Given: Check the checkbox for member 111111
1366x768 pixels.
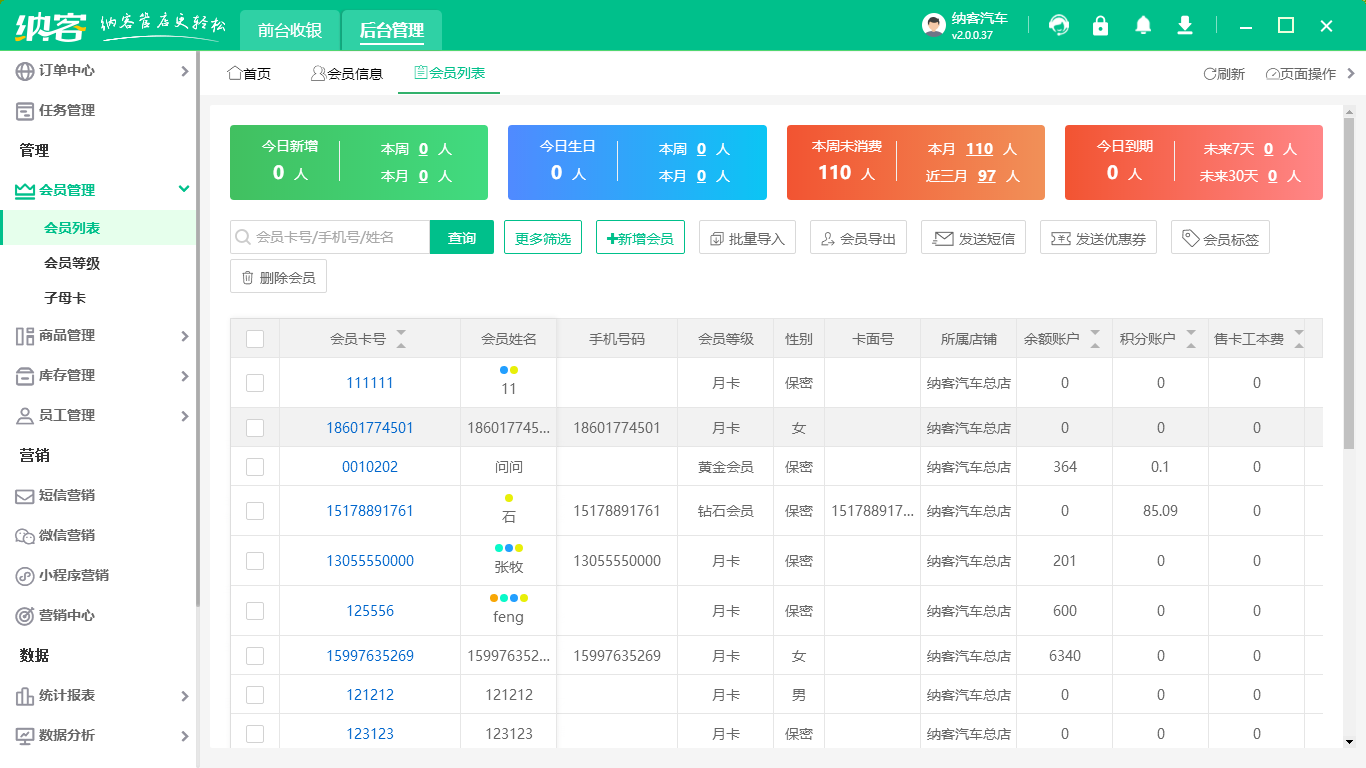Looking at the screenshot, I should (x=254, y=382).
